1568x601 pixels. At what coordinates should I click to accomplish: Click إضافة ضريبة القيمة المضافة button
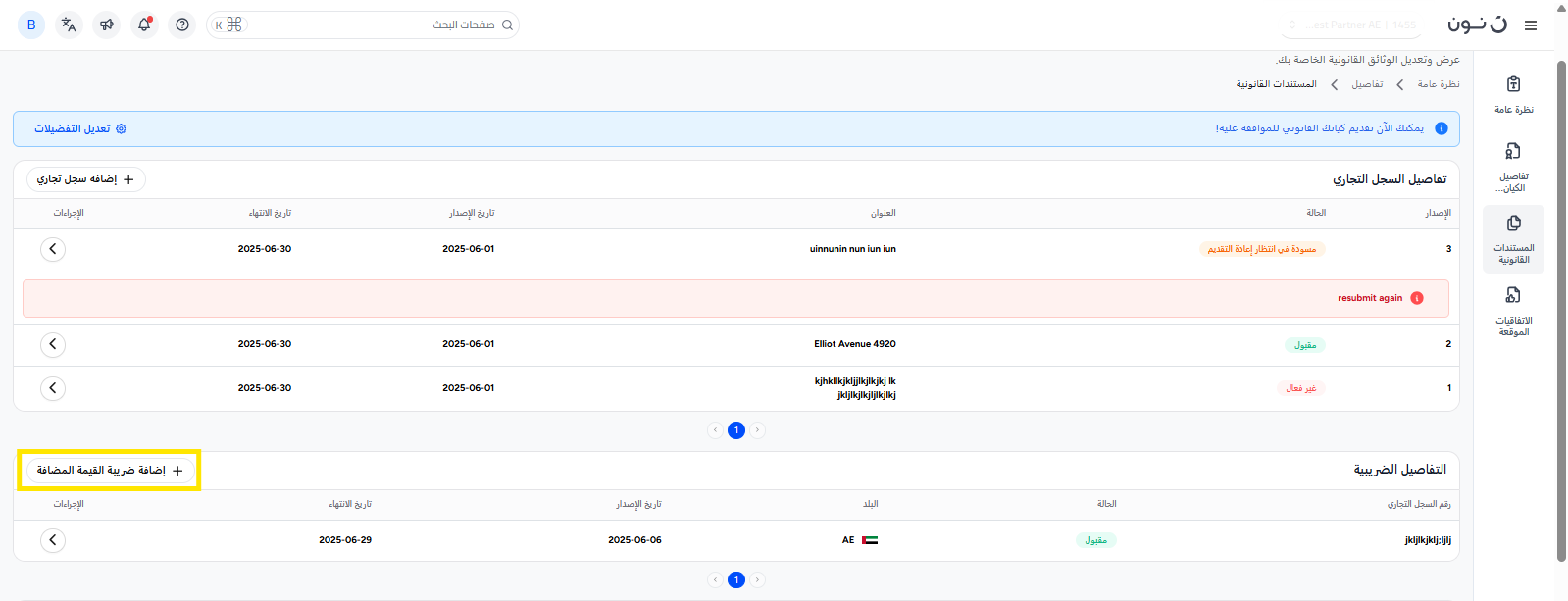click(110, 471)
